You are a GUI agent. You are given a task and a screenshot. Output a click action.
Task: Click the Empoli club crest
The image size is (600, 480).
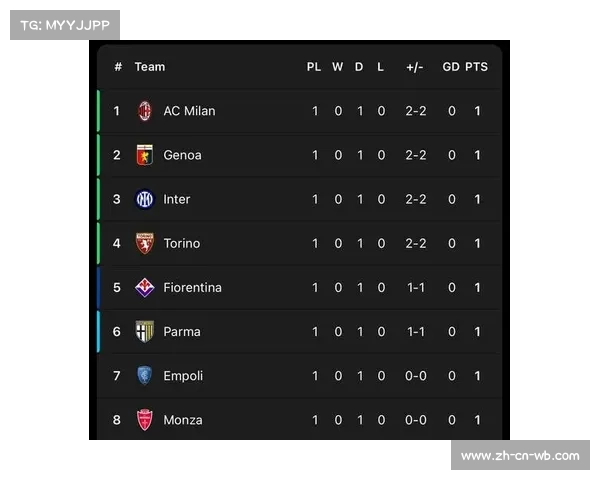click(x=145, y=376)
